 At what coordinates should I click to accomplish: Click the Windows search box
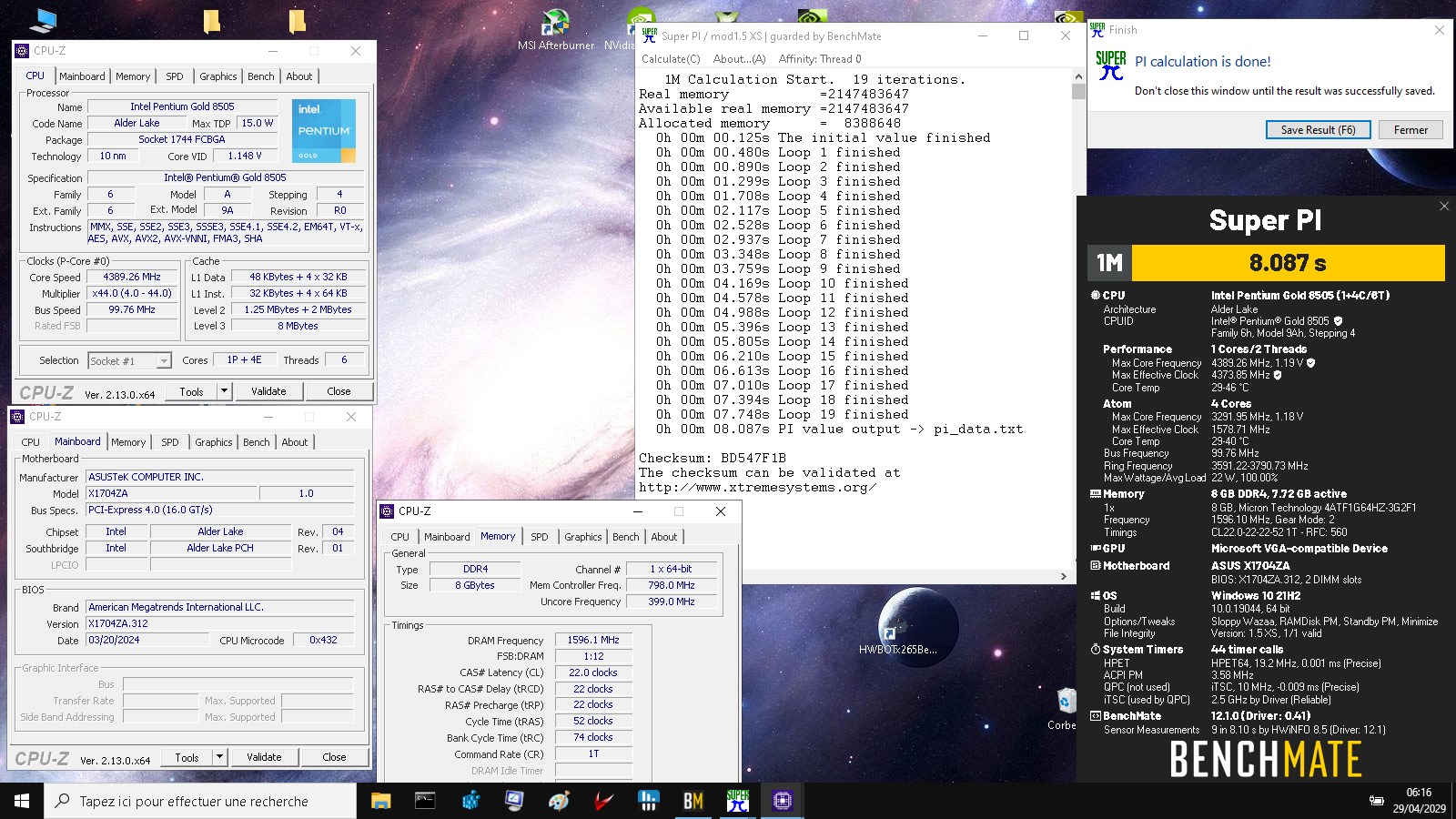[x=200, y=801]
